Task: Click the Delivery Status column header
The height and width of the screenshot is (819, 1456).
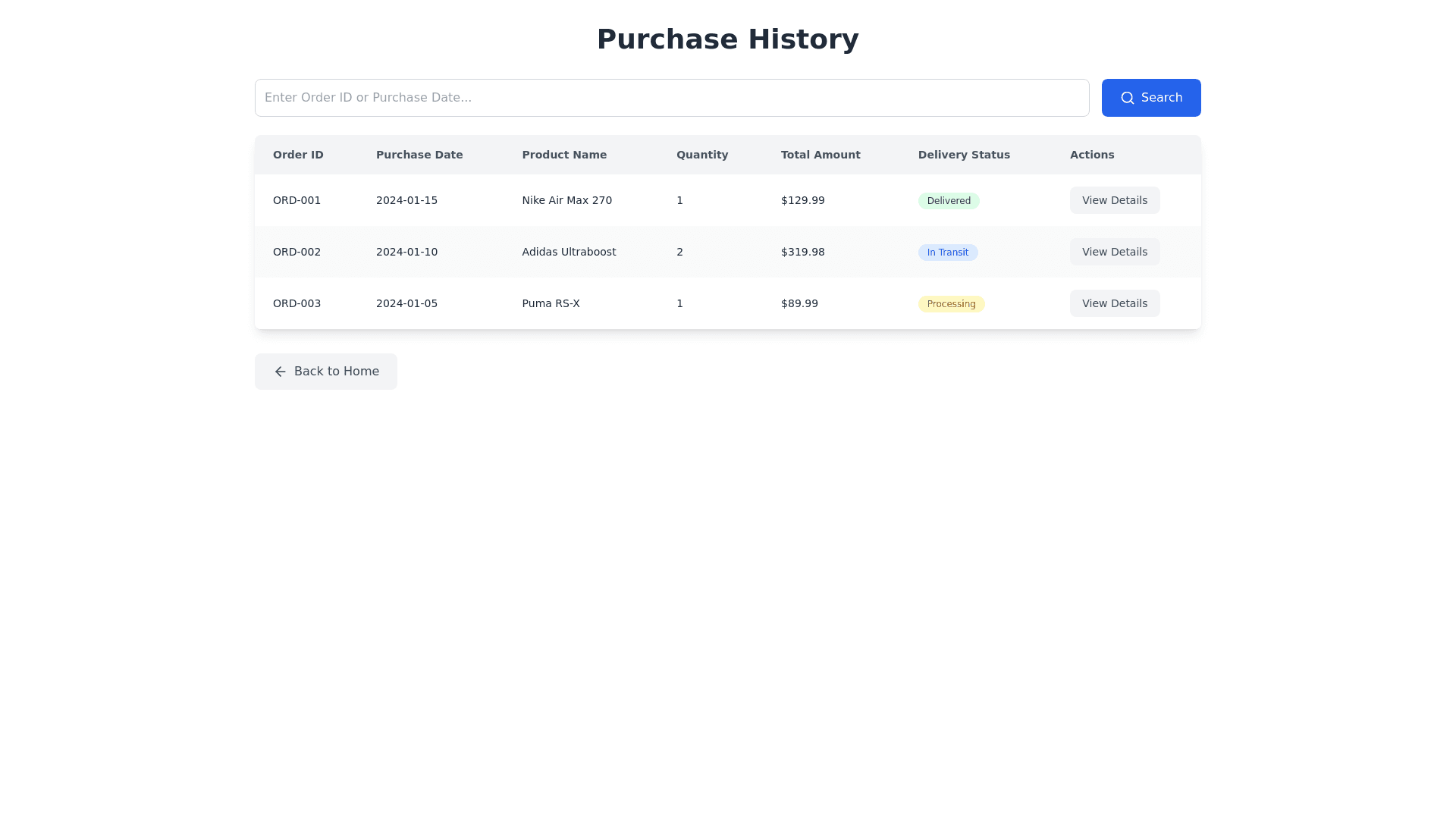Action: tap(963, 155)
